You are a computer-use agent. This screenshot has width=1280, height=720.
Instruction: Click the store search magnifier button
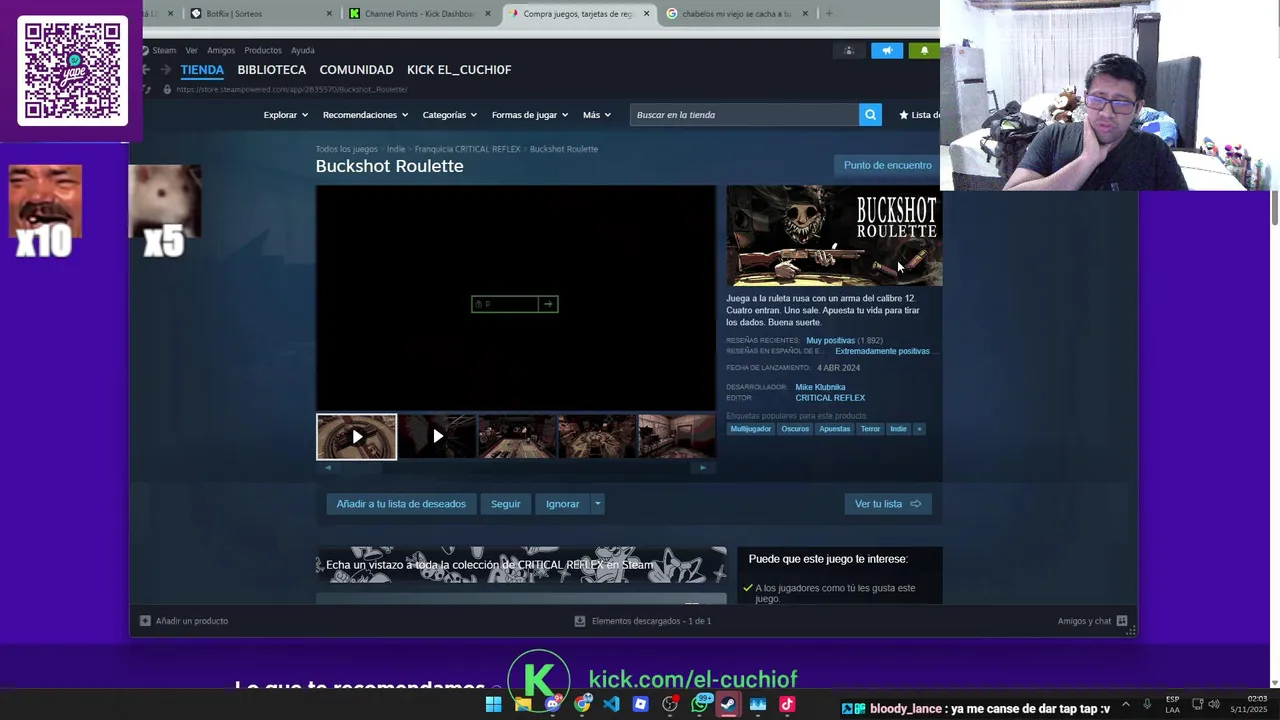[870, 115]
